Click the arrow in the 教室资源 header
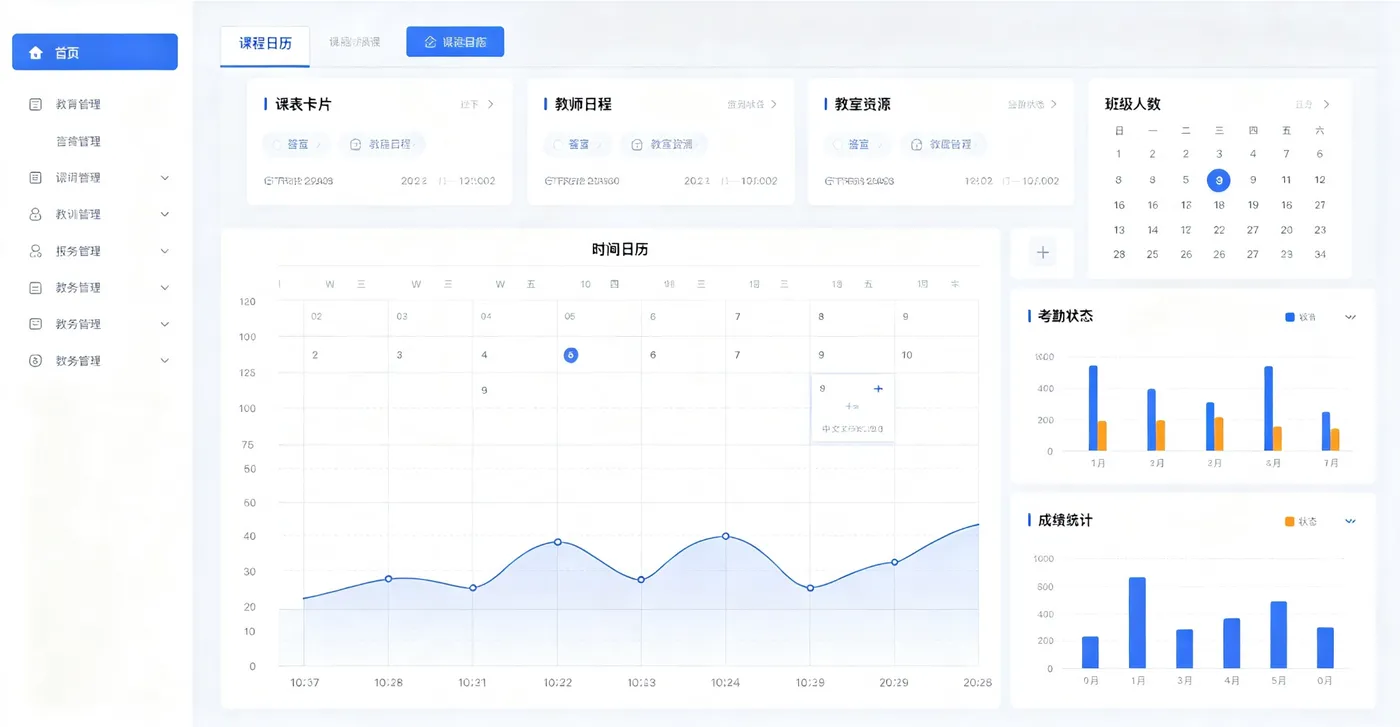The width and height of the screenshot is (1400, 727). [1054, 104]
